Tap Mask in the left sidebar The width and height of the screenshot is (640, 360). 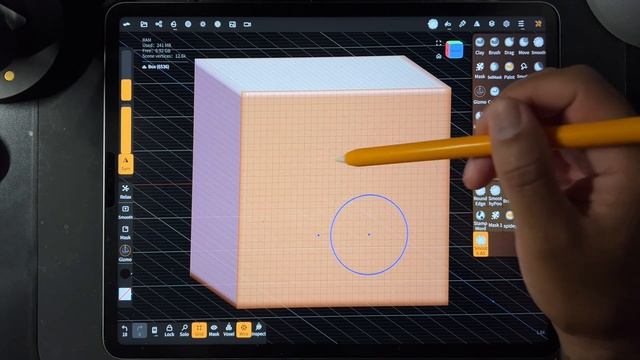click(125, 232)
